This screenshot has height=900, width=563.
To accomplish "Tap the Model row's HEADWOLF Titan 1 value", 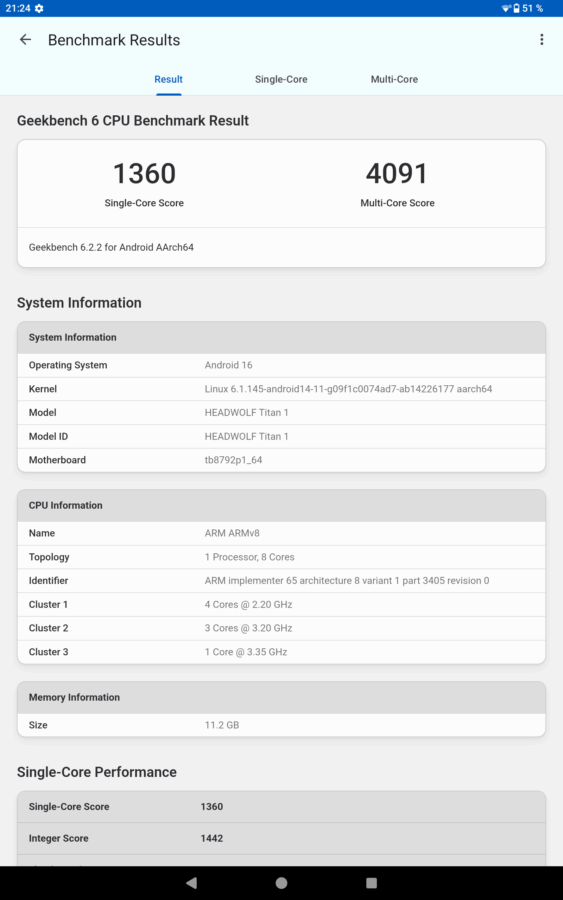I will [x=246, y=412].
